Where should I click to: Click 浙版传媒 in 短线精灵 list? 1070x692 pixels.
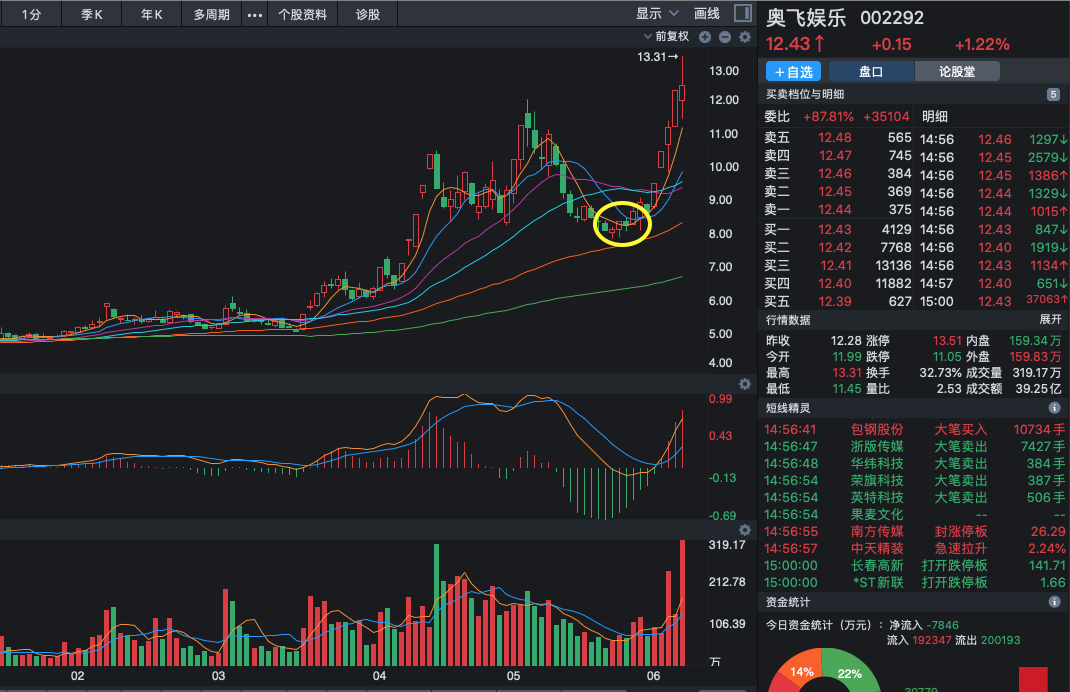pos(877,446)
